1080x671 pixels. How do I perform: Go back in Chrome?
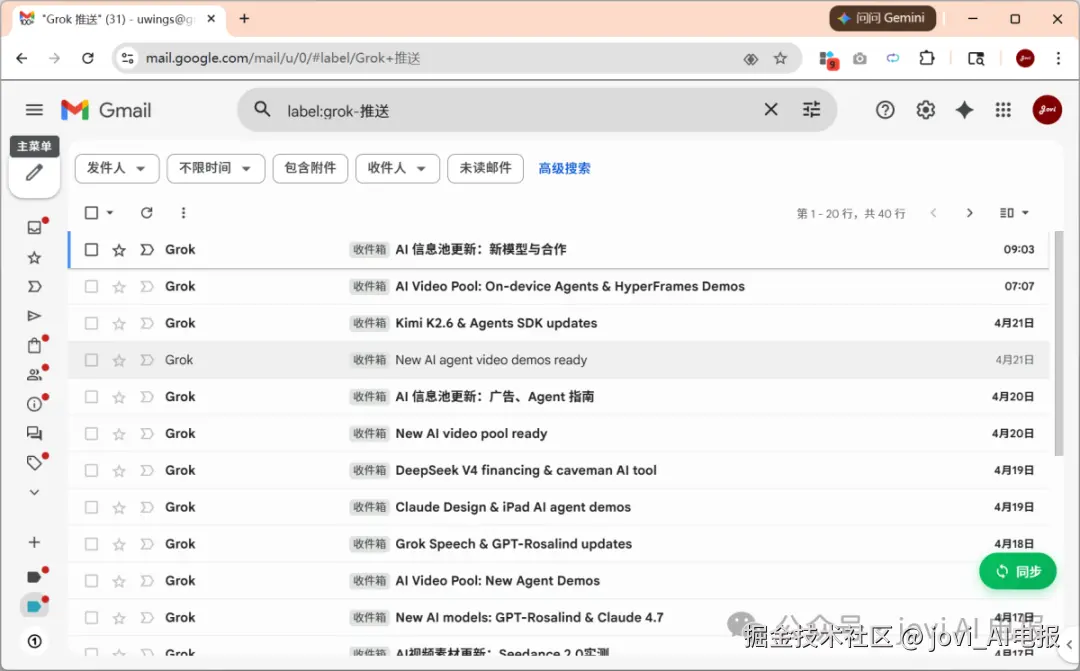[x=22, y=59]
